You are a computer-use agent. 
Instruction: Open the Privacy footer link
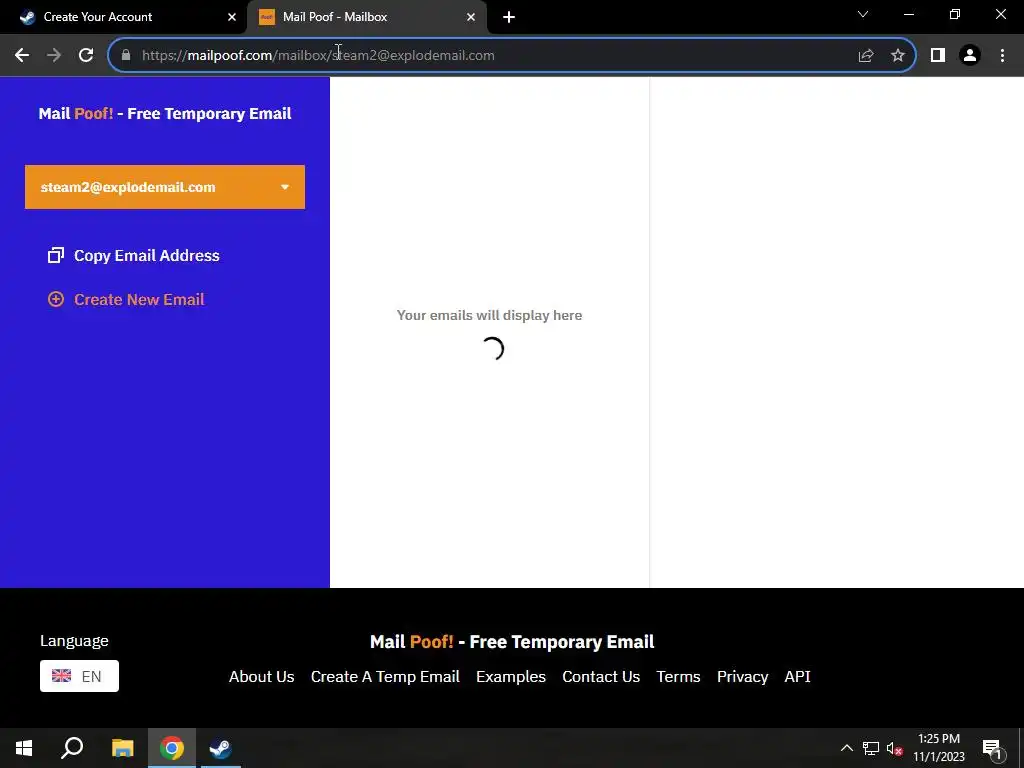pos(743,677)
